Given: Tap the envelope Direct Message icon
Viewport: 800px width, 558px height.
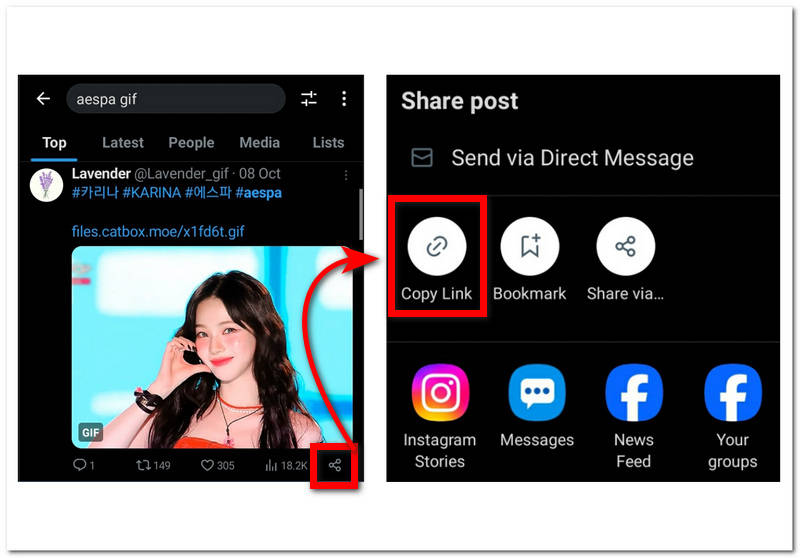Looking at the screenshot, I should point(422,158).
